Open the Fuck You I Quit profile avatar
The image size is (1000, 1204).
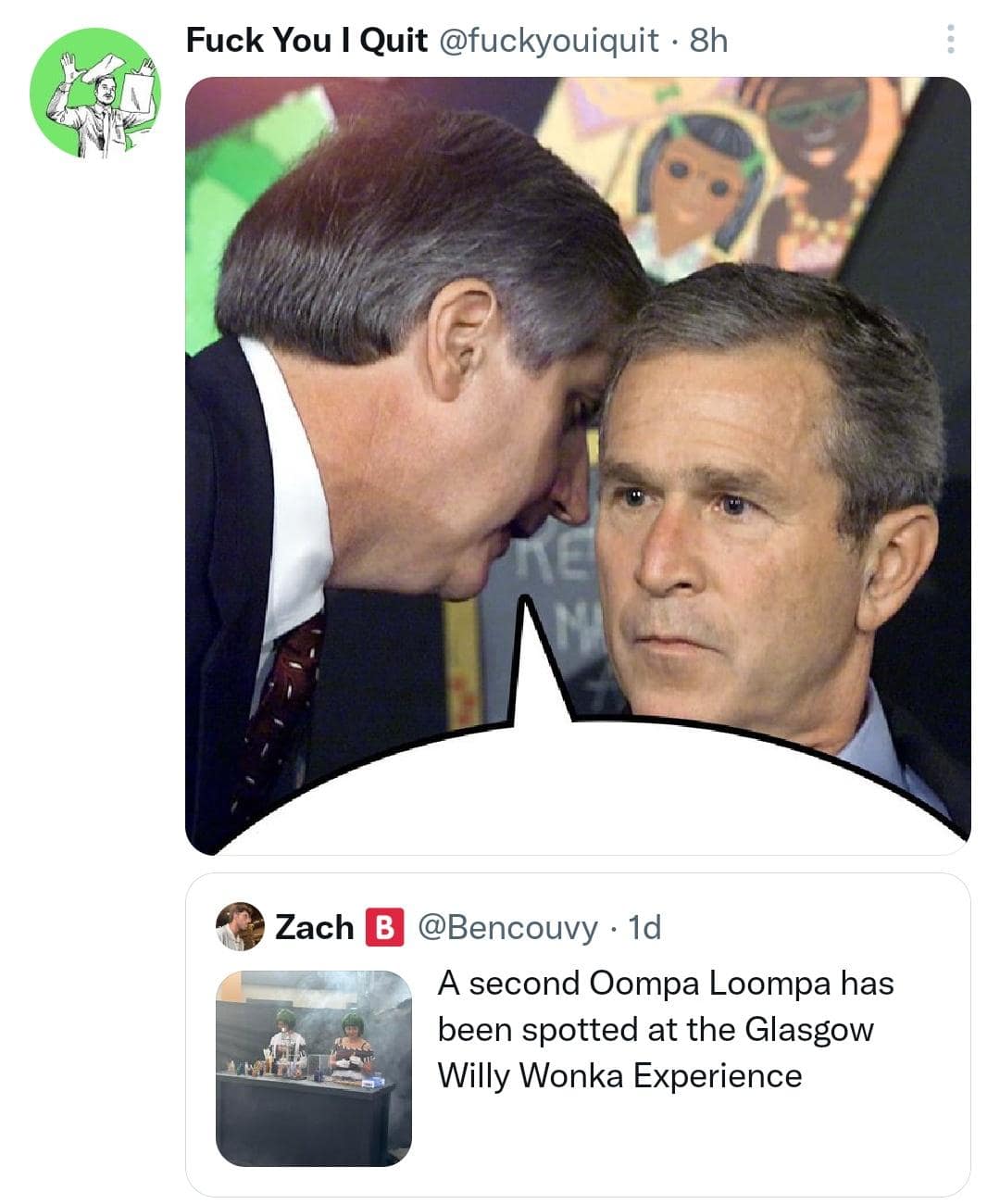95,92
